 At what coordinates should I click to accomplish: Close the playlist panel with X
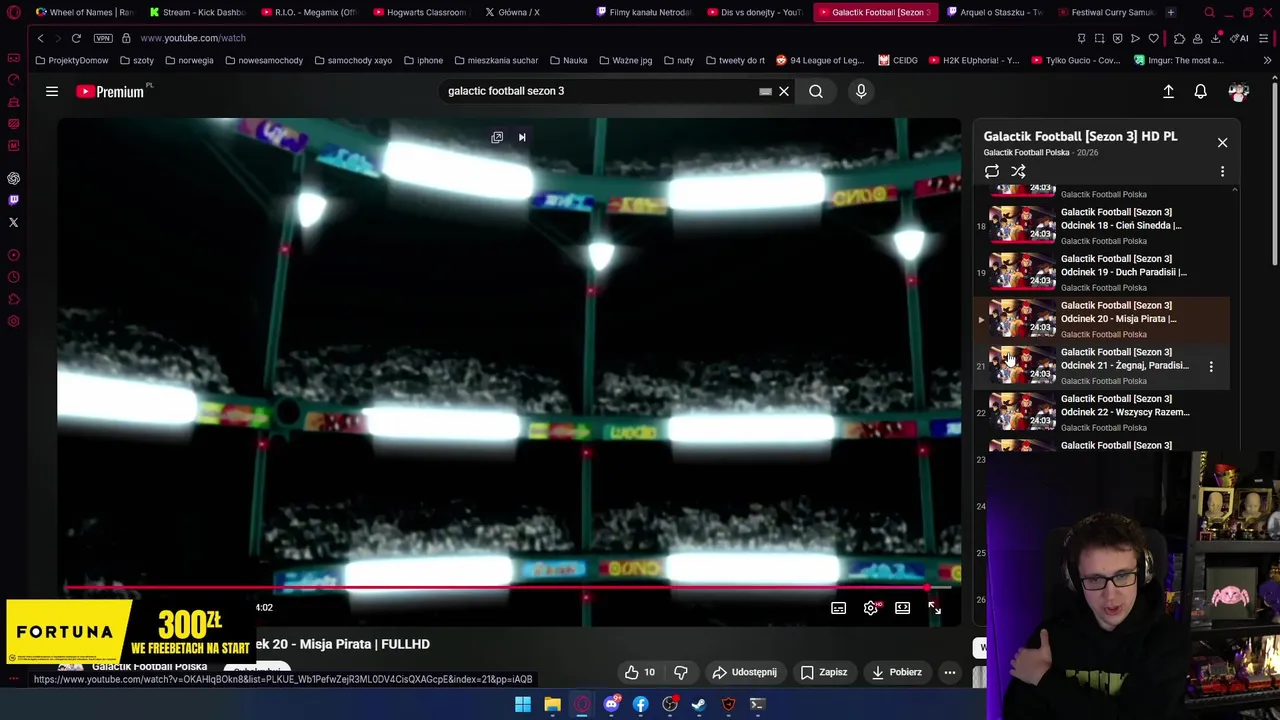click(x=1222, y=143)
